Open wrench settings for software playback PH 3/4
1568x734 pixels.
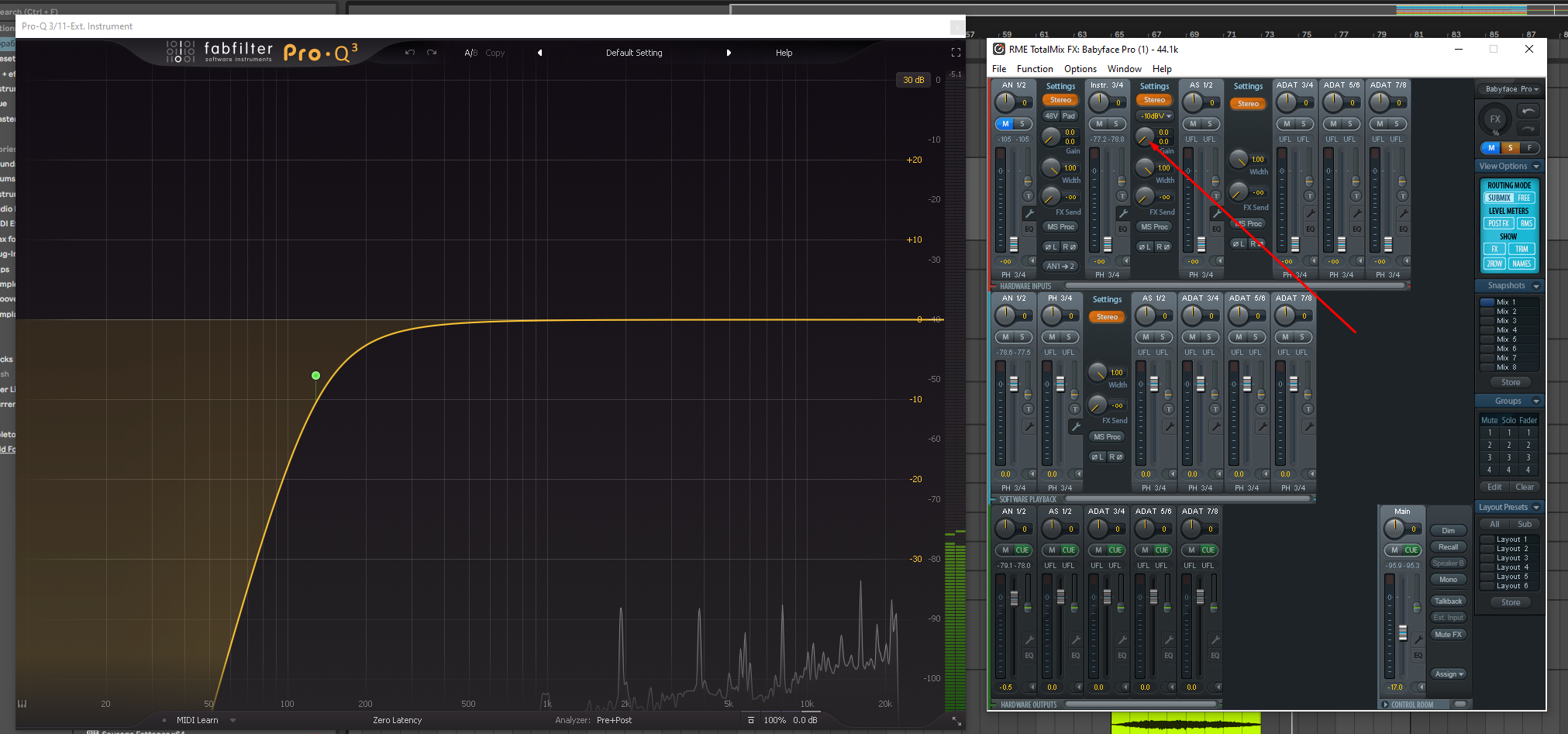[1076, 426]
